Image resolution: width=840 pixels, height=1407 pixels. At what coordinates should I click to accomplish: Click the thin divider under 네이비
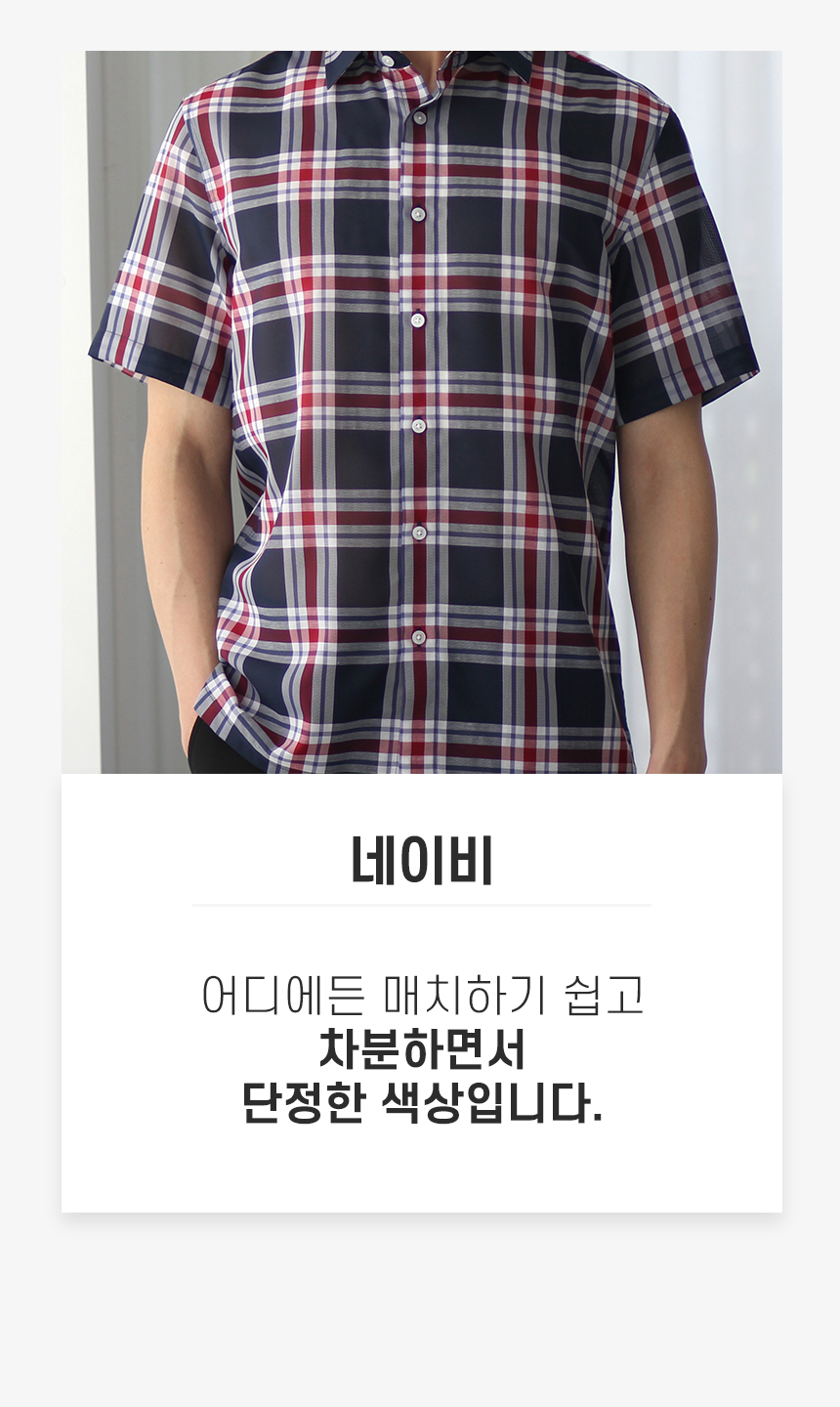pyautogui.click(x=422, y=906)
